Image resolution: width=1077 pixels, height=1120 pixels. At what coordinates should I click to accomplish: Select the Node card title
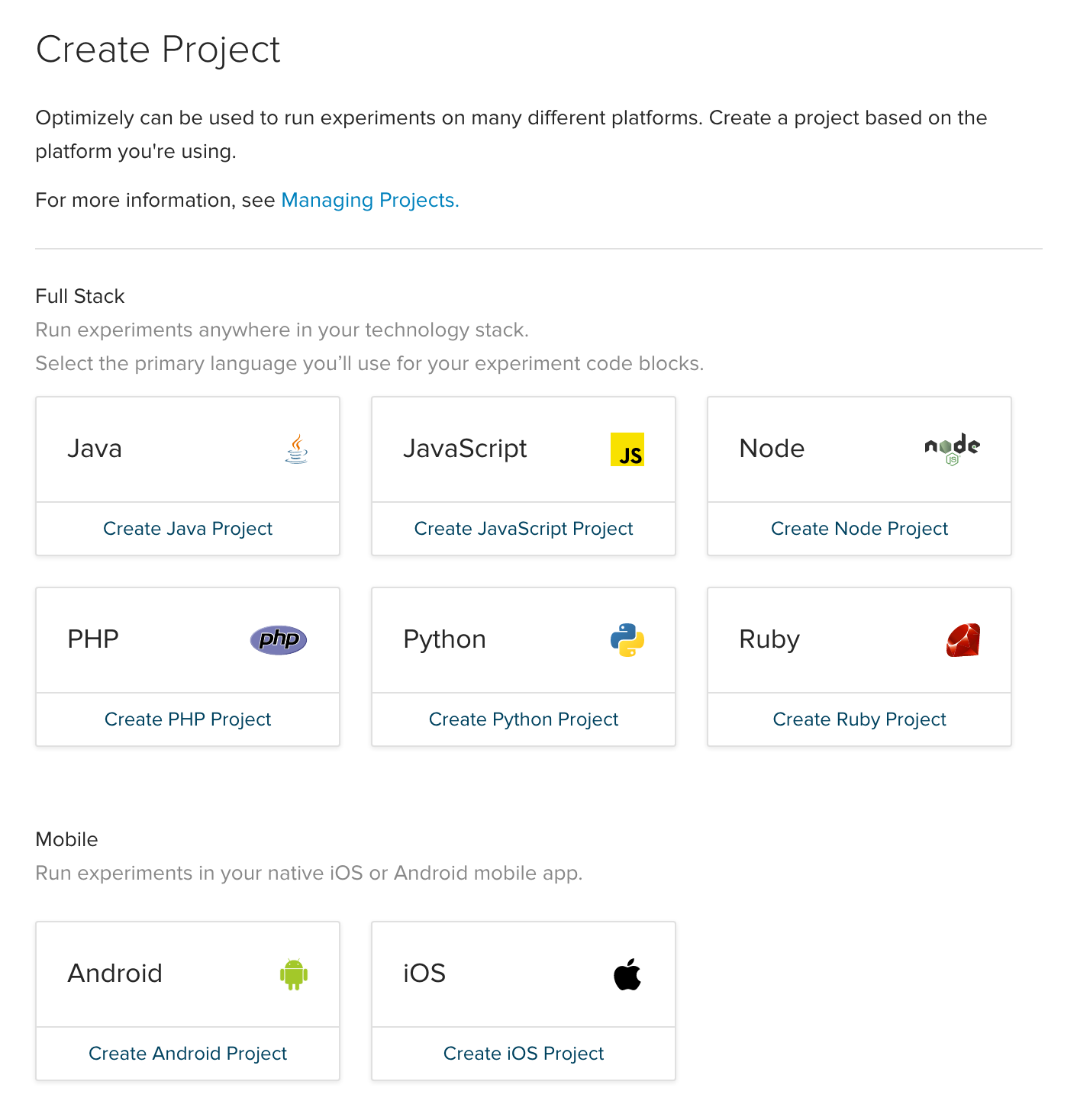click(772, 449)
